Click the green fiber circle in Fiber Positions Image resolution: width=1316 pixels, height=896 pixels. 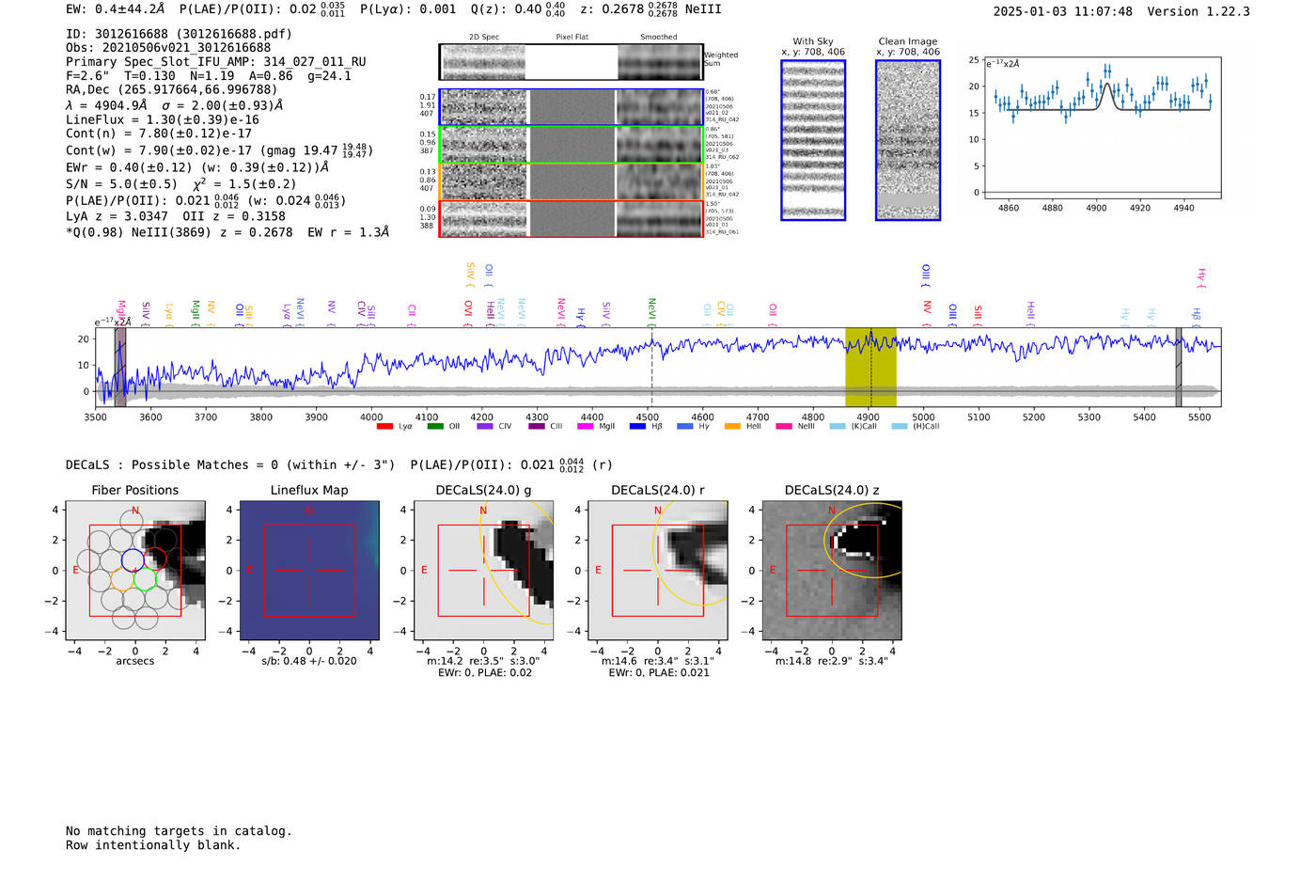tap(145, 579)
